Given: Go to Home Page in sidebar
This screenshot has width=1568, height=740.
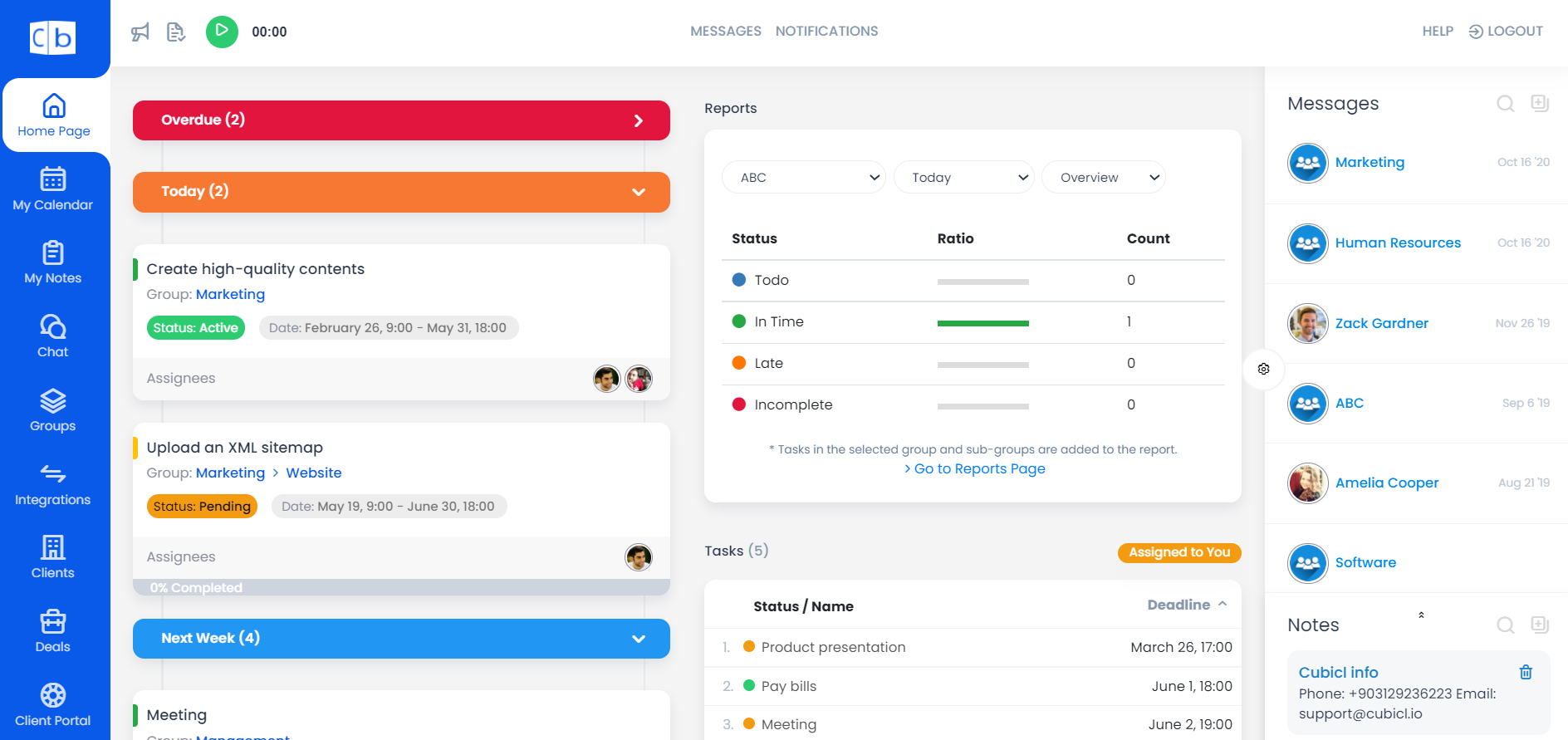Looking at the screenshot, I should click(54, 115).
